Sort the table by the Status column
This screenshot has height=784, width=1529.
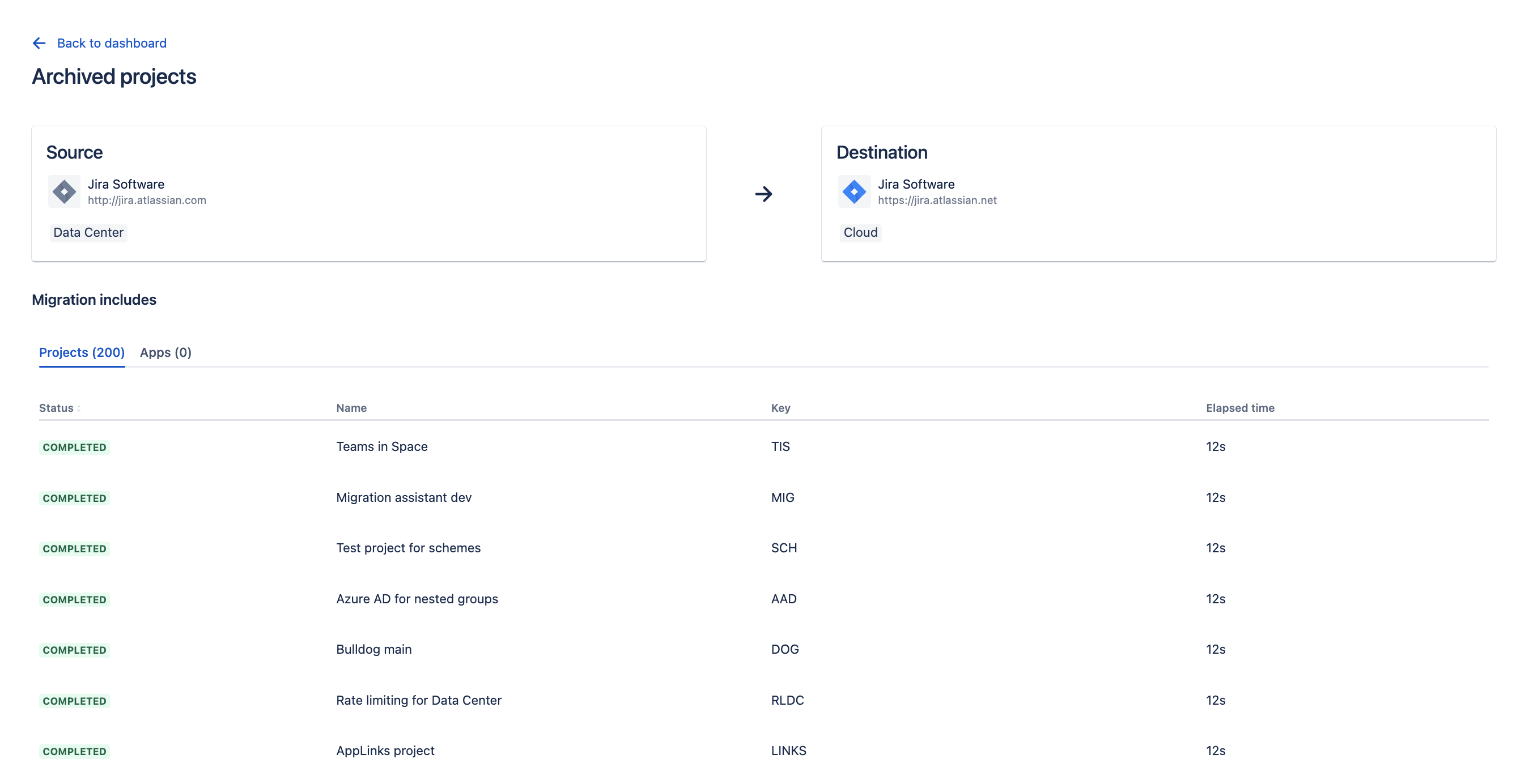pos(56,408)
